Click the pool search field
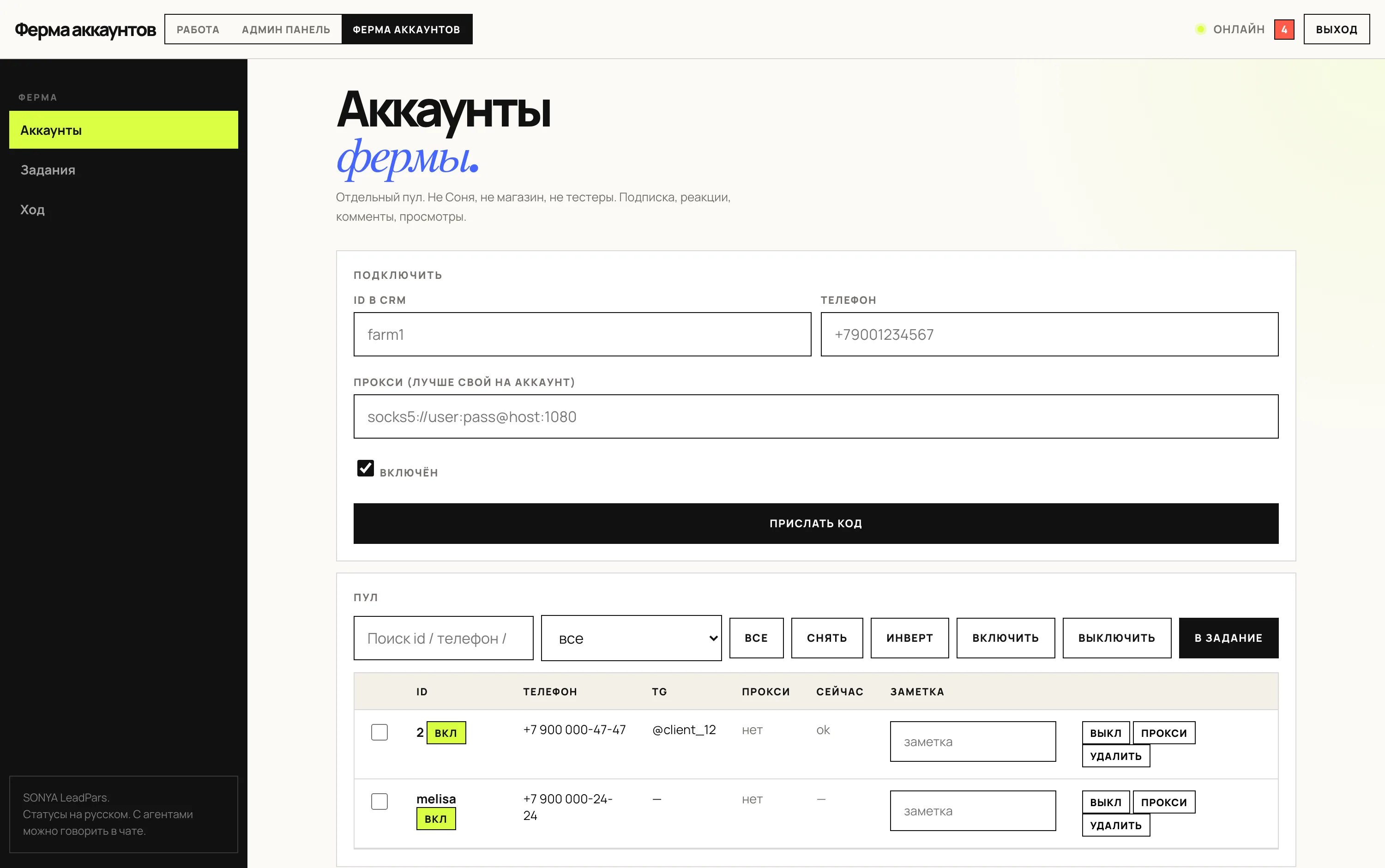The width and height of the screenshot is (1385, 868). coord(443,639)
